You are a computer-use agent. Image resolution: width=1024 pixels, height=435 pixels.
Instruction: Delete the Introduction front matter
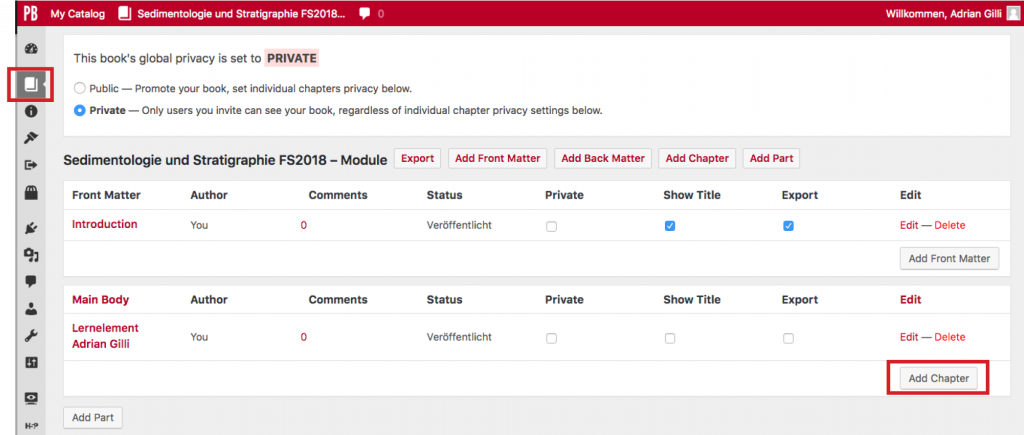coord(950,225)
